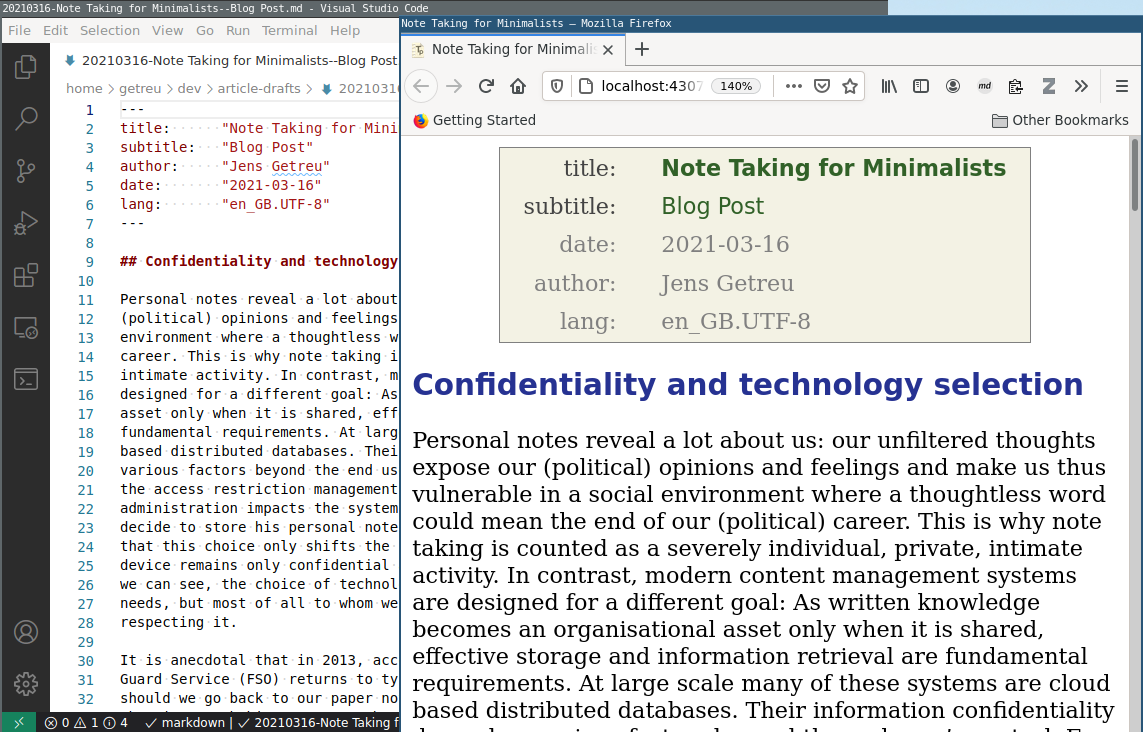
Task: Expand the Firefox toolbar overflow chevron
Action: (1081, 86)
